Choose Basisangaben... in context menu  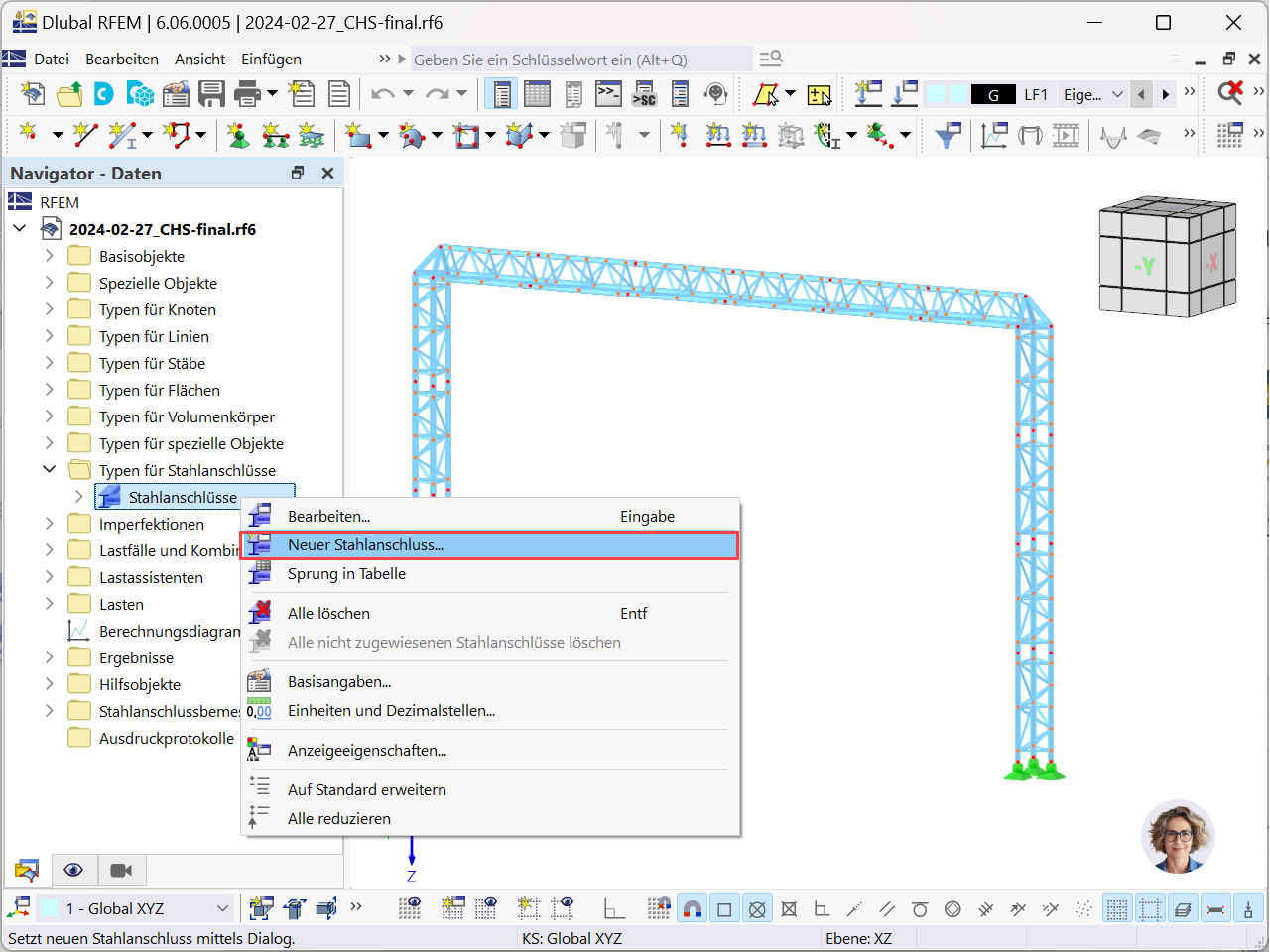(x=490, y=682)
